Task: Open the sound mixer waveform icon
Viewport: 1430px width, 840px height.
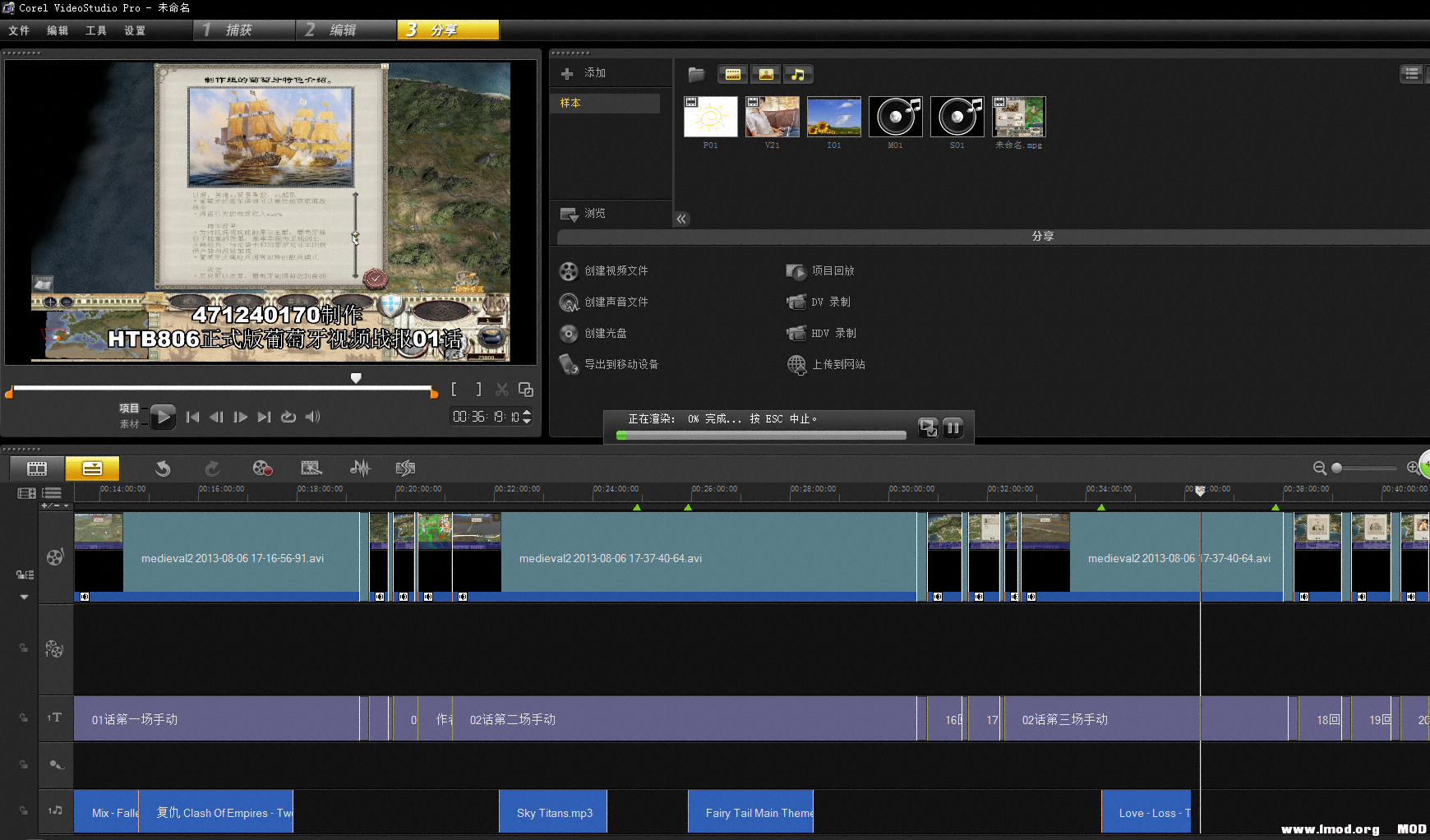Action: pos(360,468)
